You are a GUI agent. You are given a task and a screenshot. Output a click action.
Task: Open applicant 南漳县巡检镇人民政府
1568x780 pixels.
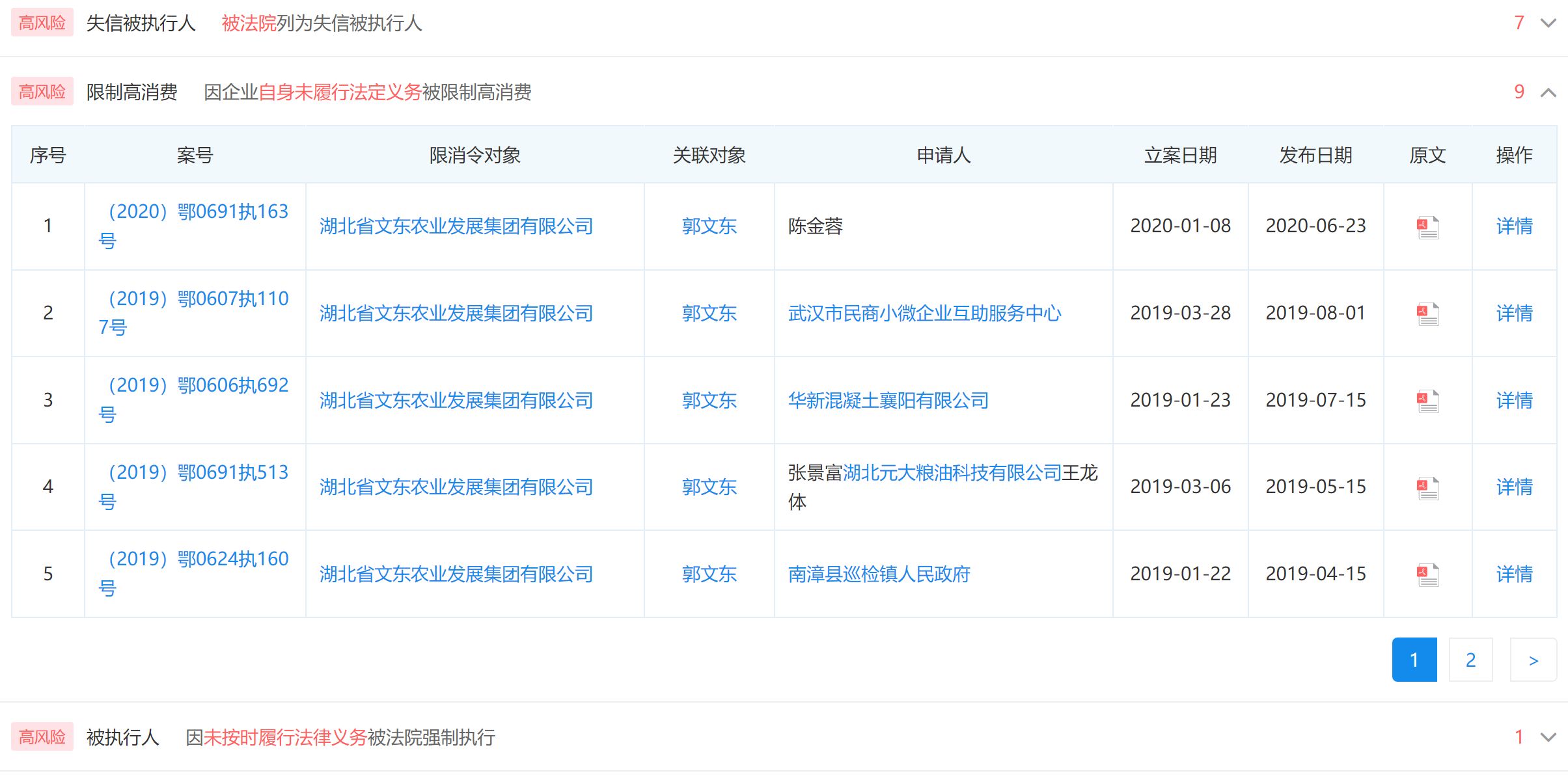879,574
